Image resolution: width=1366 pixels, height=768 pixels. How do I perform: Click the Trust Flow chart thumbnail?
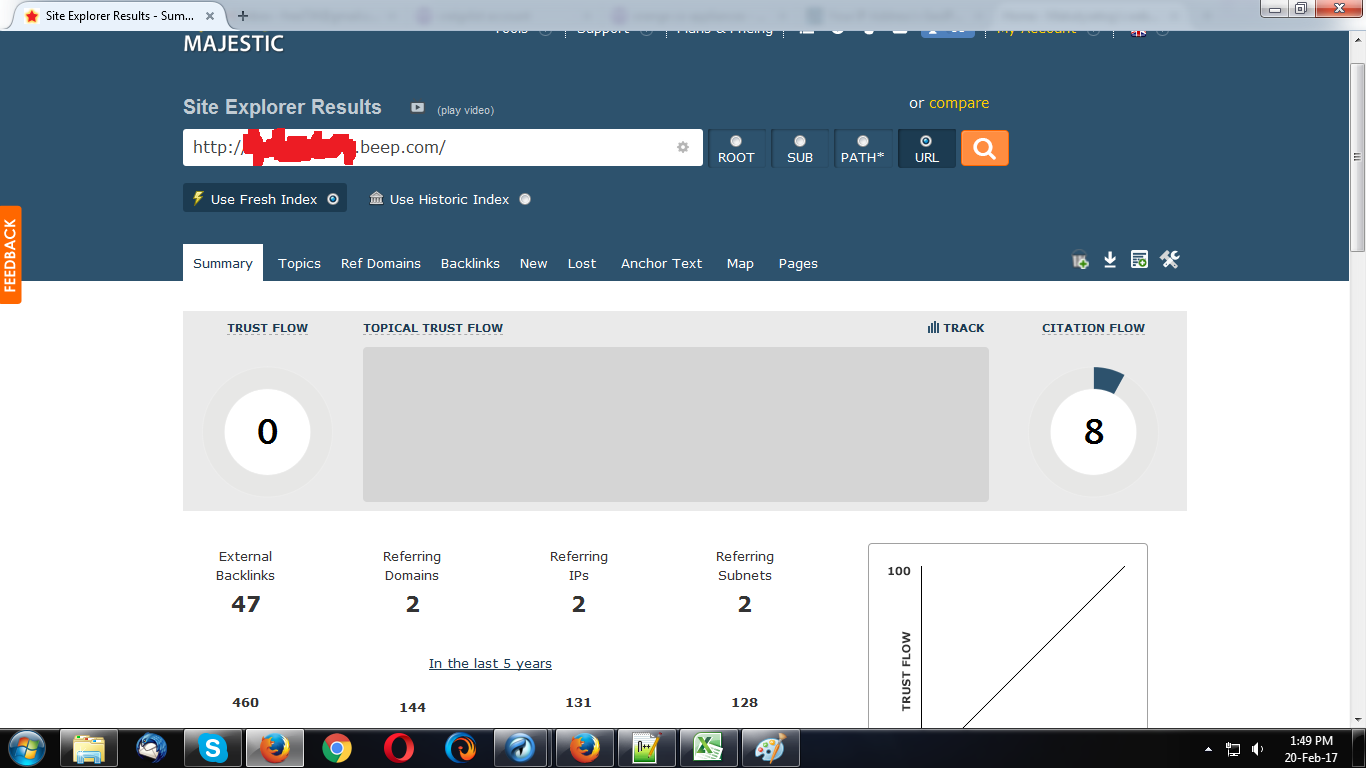[x=1008, y=636]
